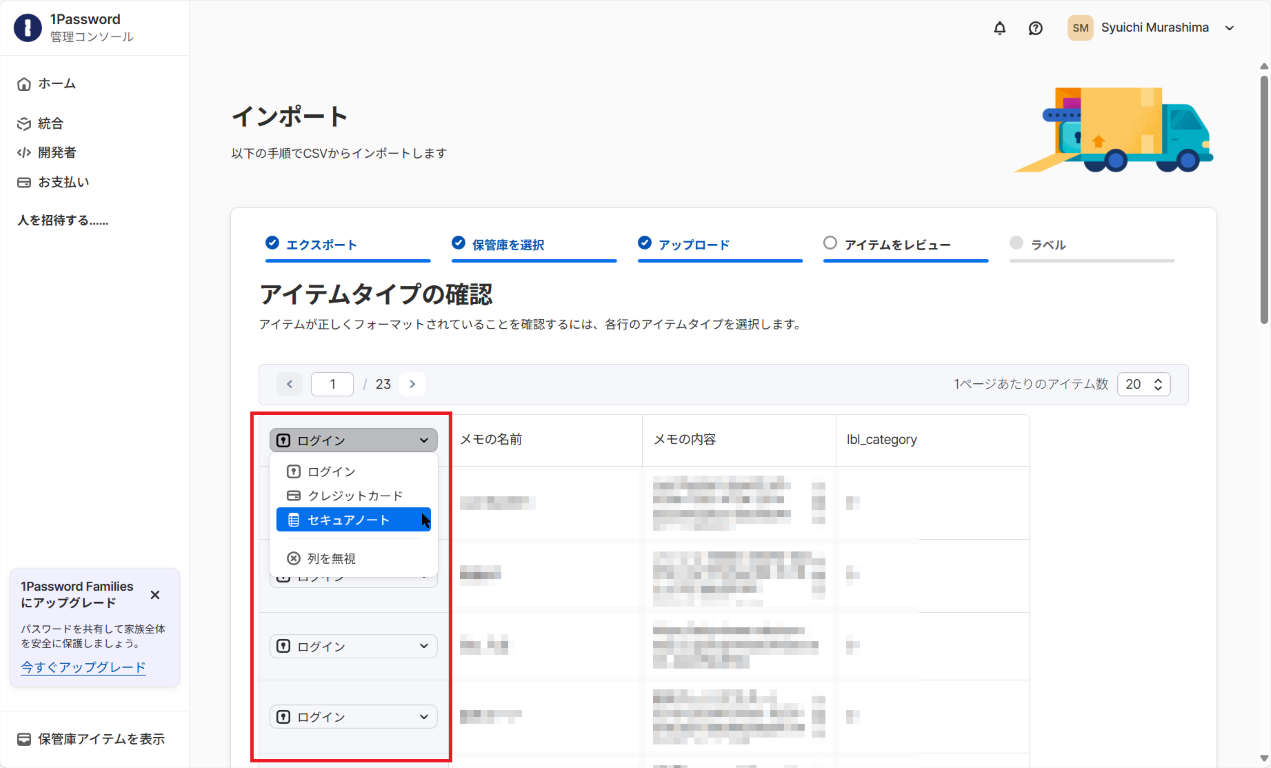This screenshot has height=768, width=1271.
Task: Navigate to 開発者 in the sidebar
Action: coord(57,153)
